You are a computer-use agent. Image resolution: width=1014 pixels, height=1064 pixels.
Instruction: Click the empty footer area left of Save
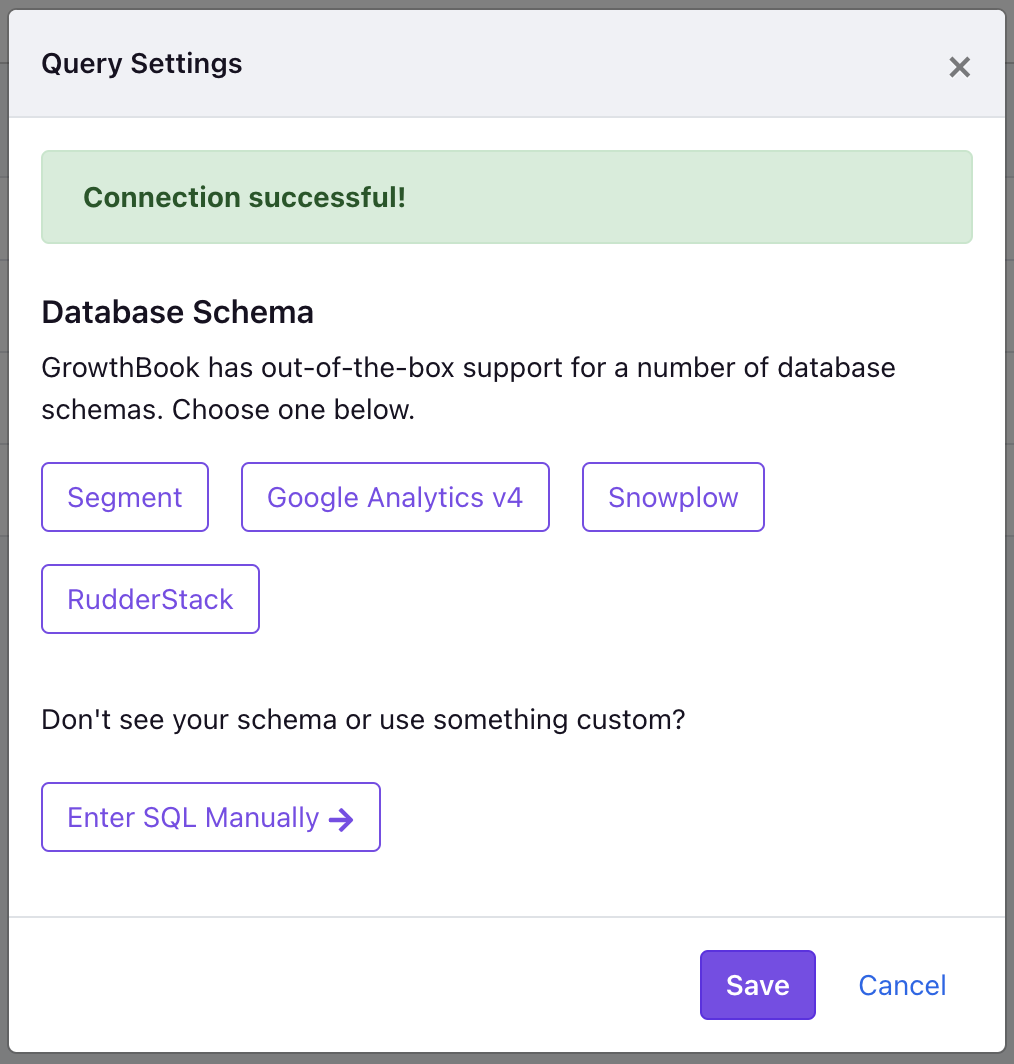tap(353, 985)
